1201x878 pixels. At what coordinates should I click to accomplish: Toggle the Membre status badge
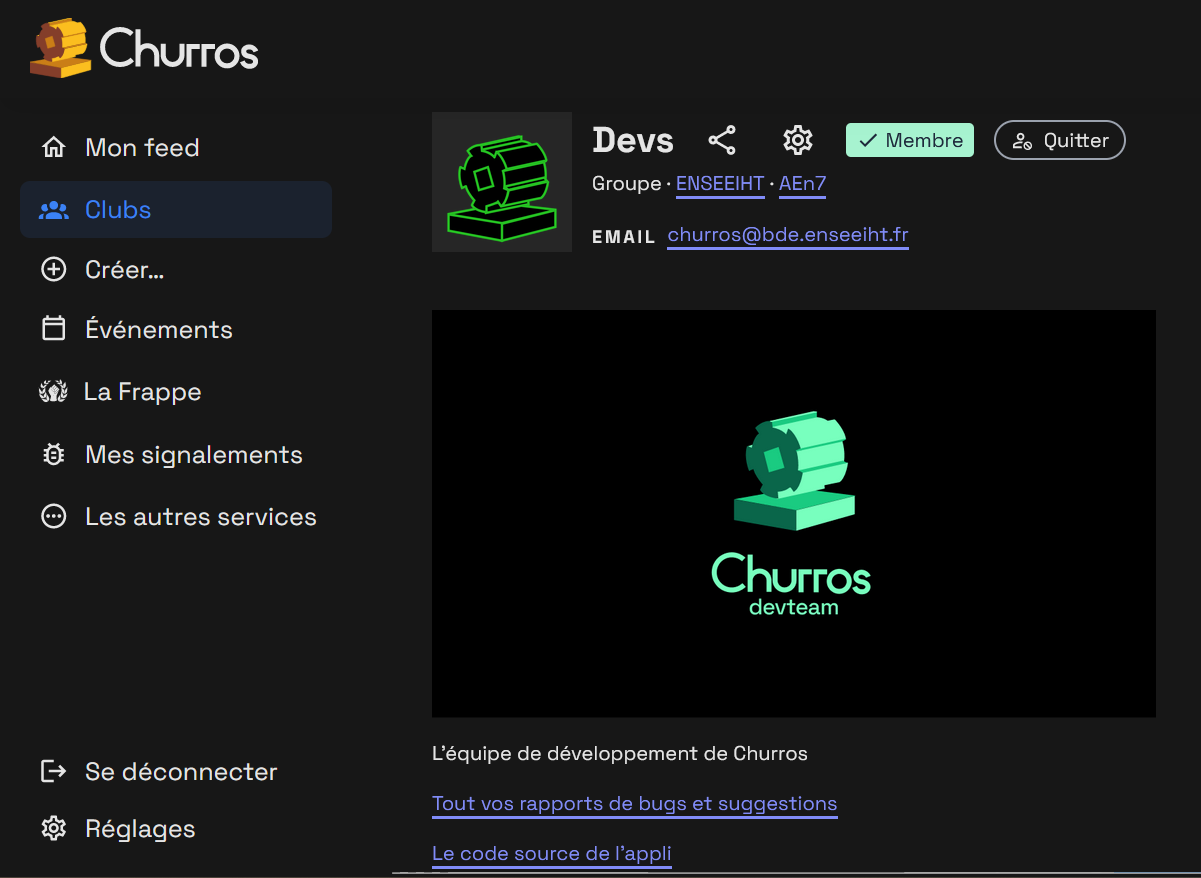[909, 140]
